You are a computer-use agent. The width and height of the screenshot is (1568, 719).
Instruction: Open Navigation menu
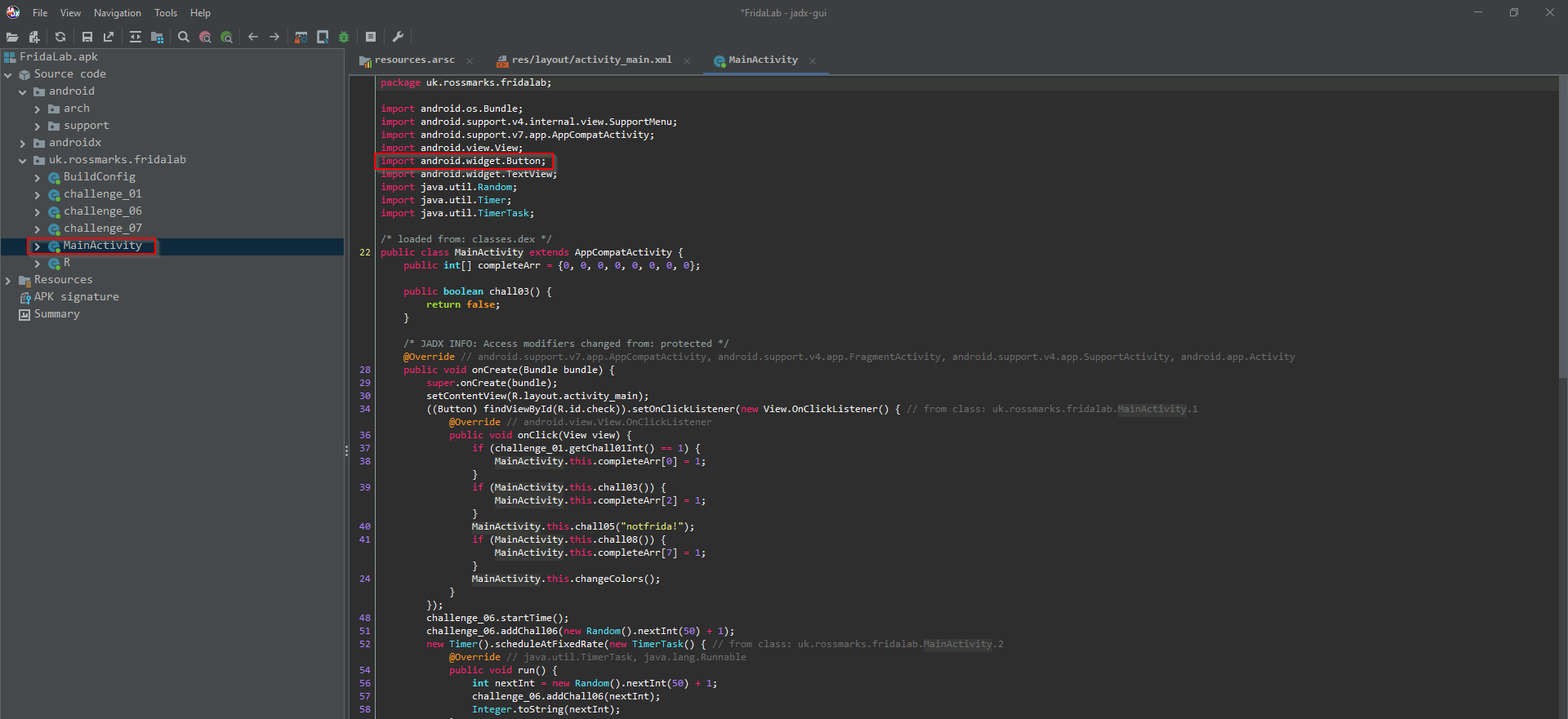point(118,13)
